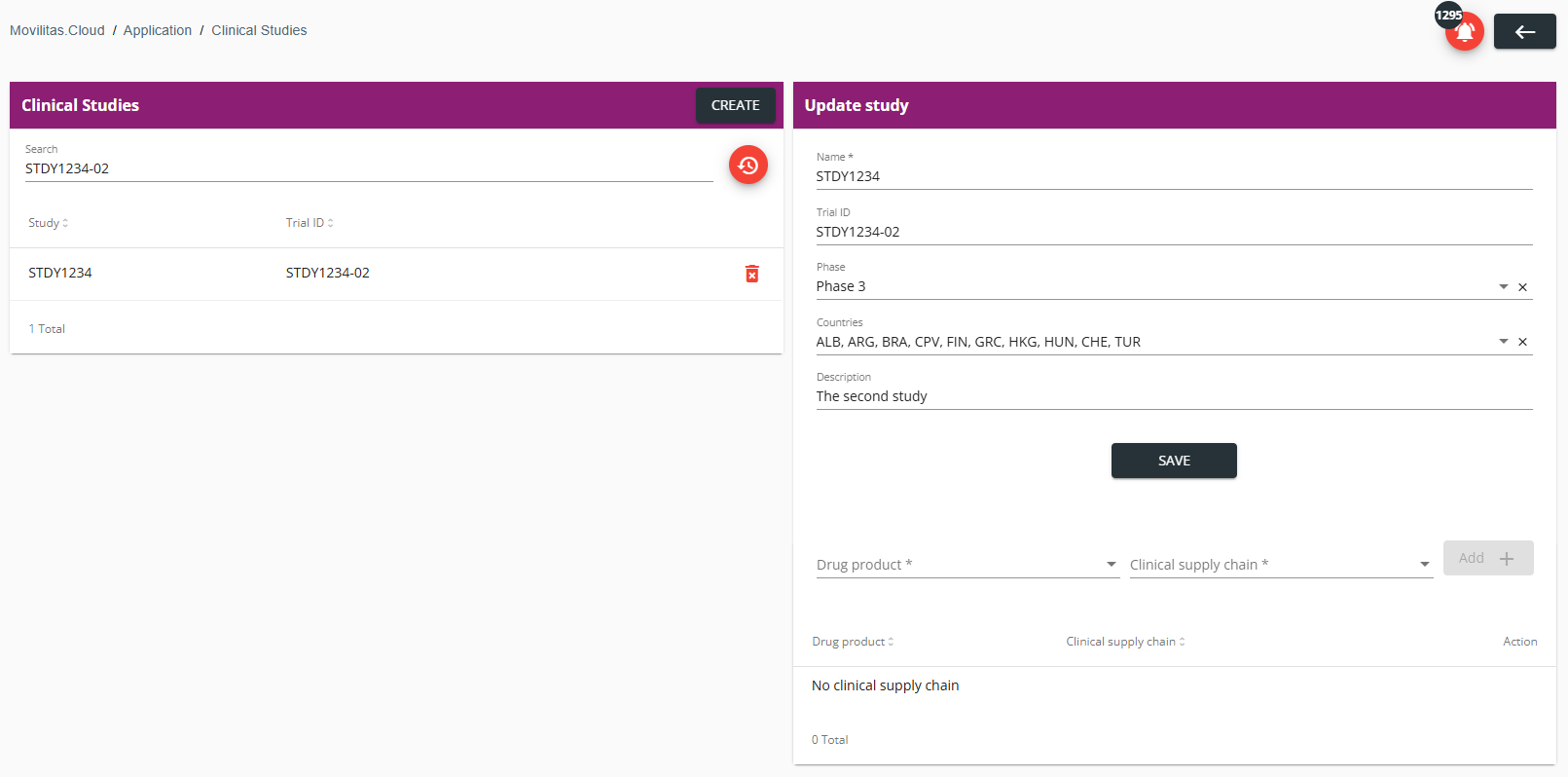Image resolution: width=1568 pixels, height=777 pixels.
Task: Reset search with the red history icon
Action: point(748,165)
